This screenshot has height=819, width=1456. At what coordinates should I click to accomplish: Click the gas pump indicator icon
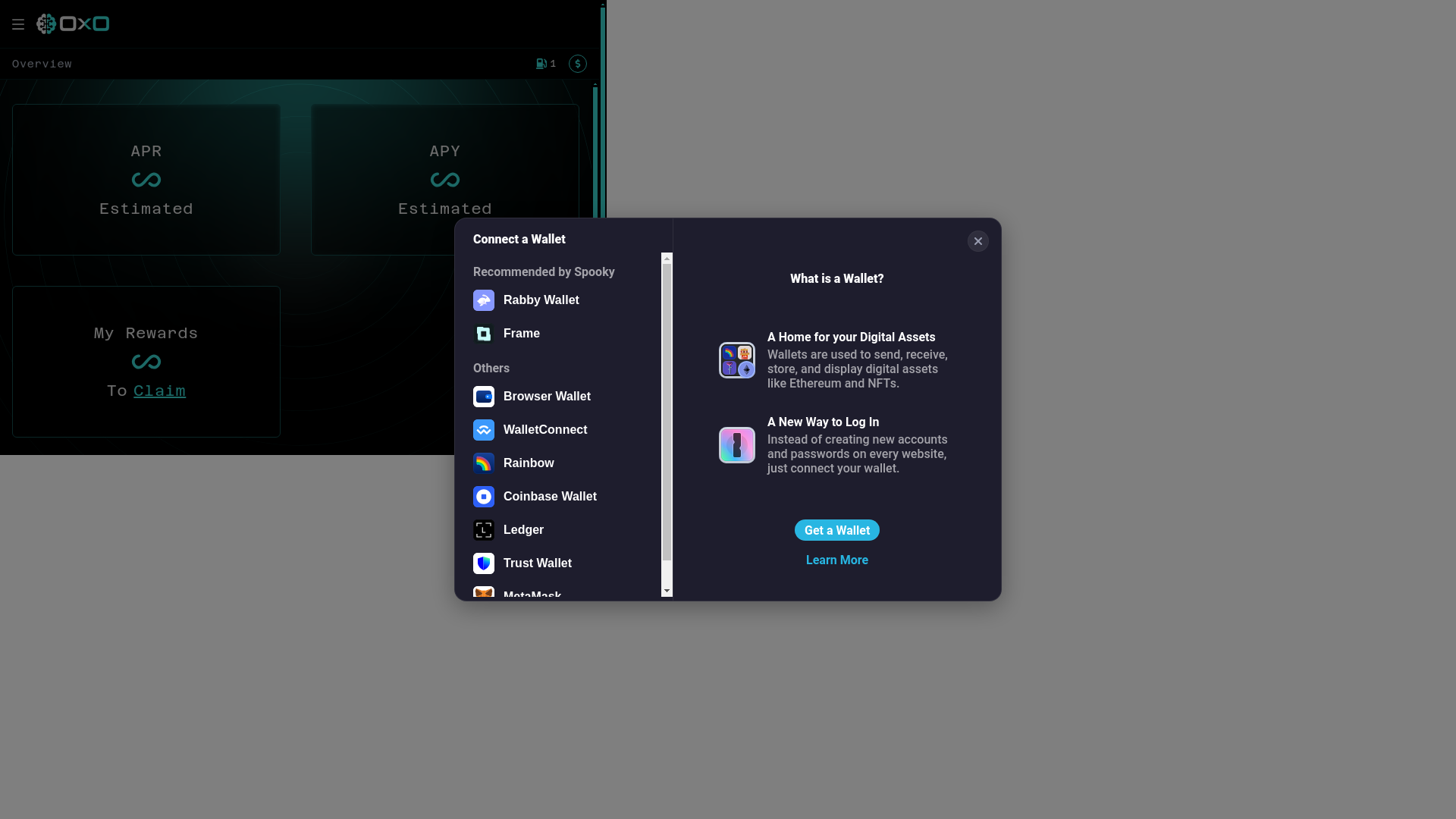click(x=541, y=64)
